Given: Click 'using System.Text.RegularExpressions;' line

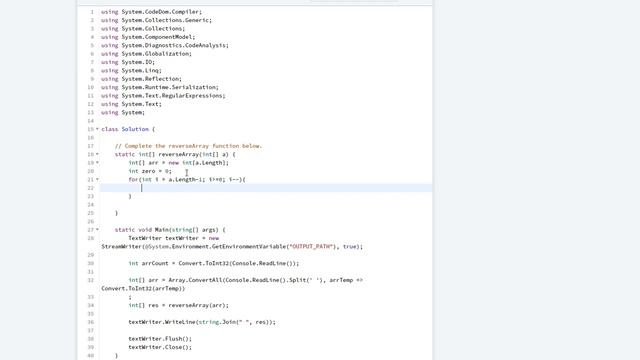Looking at the screenshot, I should (163, 96).
